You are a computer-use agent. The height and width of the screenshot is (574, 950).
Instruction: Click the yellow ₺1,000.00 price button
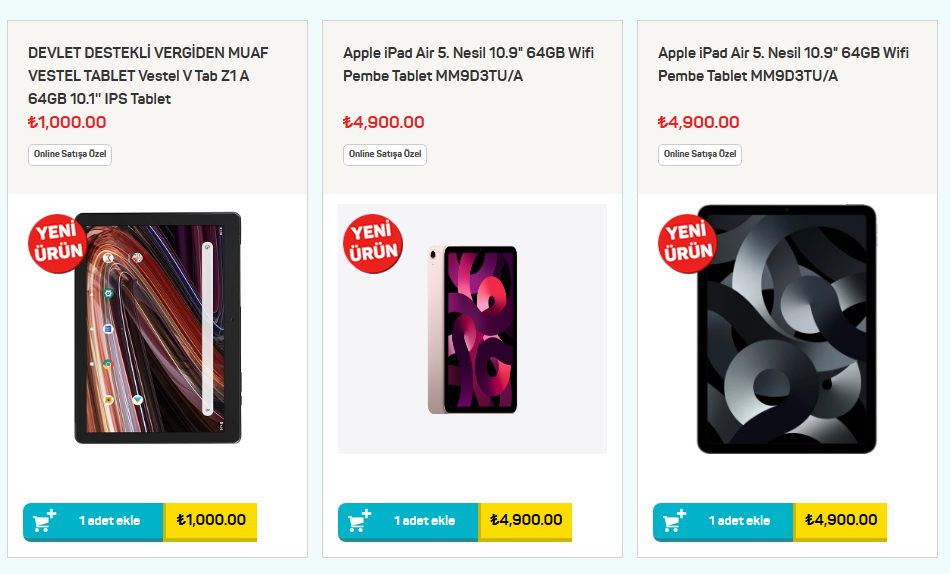211,520
